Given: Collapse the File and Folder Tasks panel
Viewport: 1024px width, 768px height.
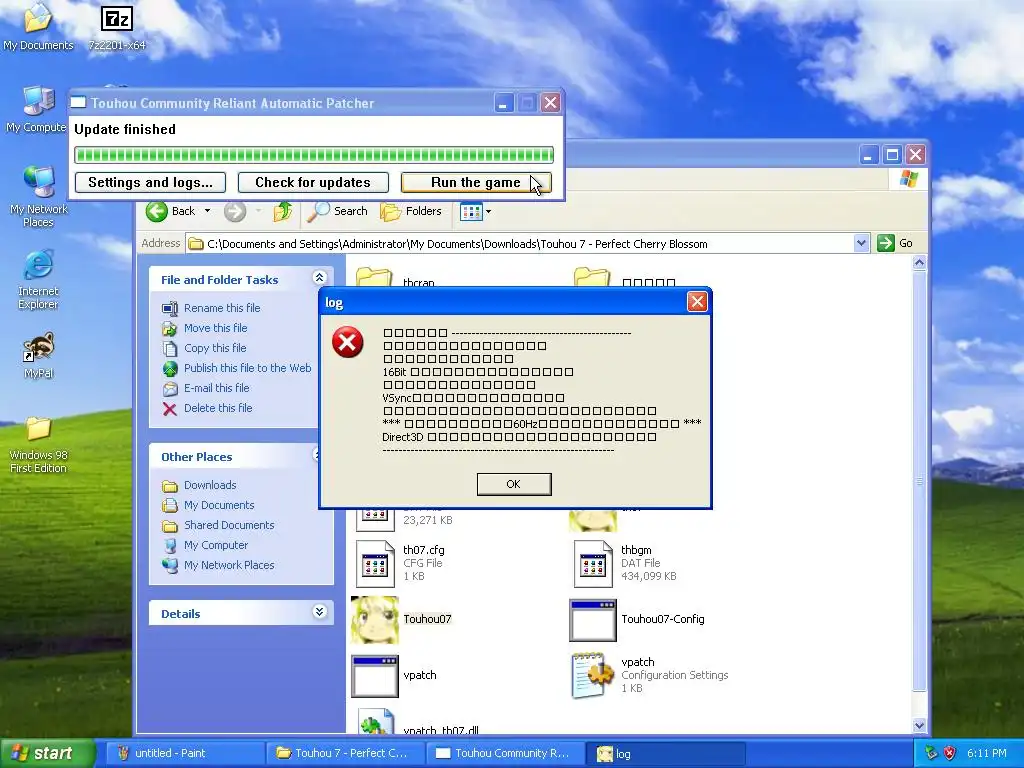Looking at the screenshot, I should point(319,278).
